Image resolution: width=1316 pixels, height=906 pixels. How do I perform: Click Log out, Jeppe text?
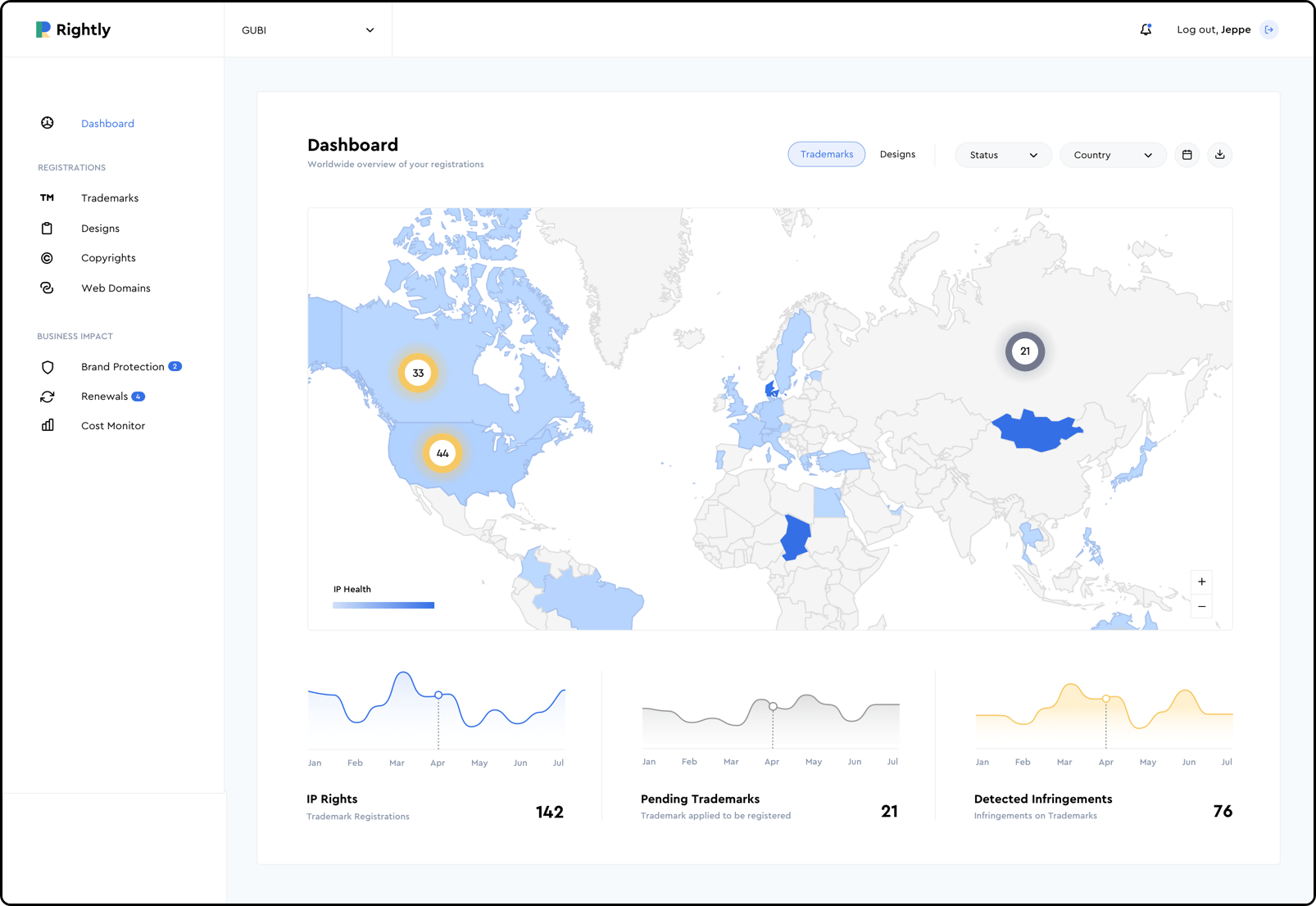(1214, 29)
